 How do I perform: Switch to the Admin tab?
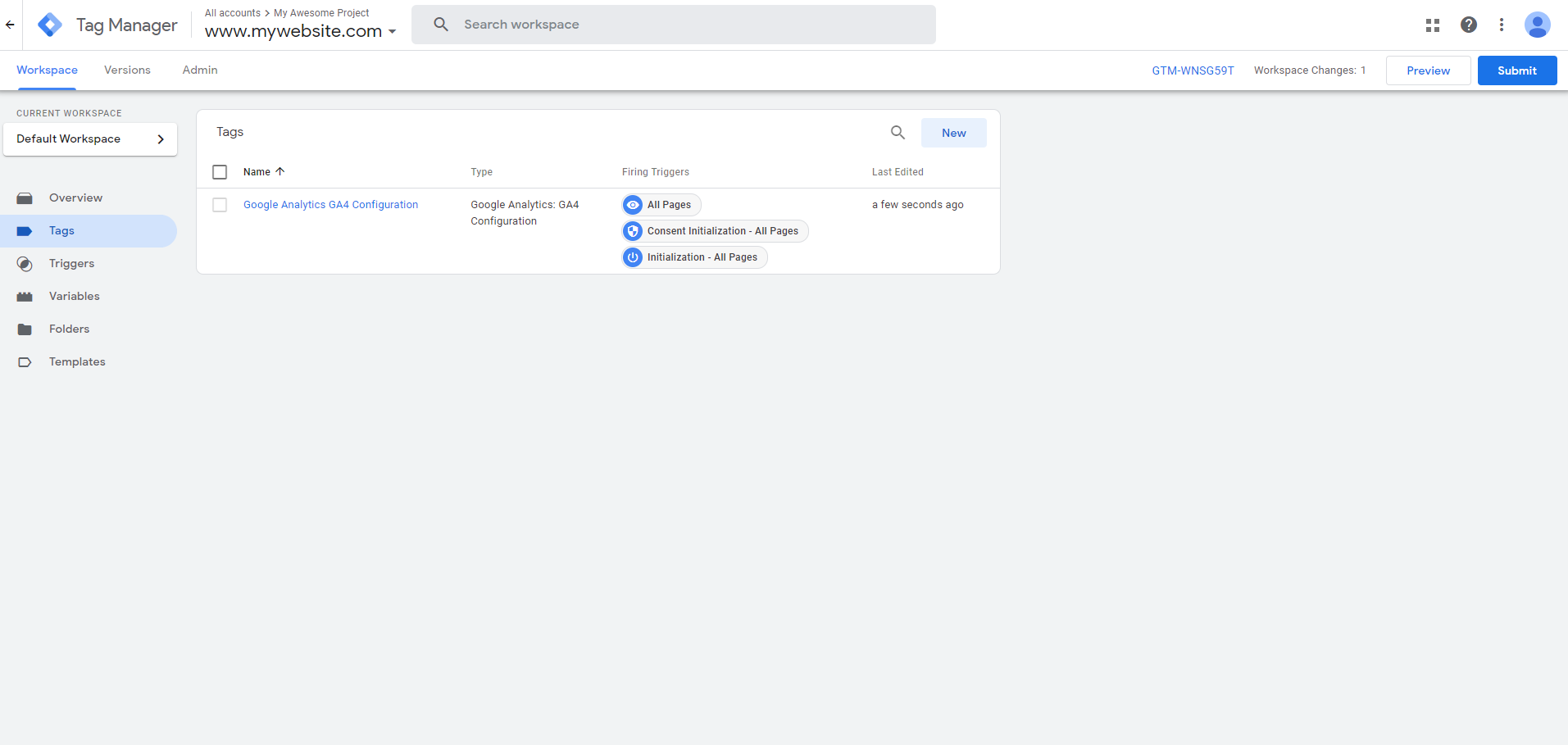pos(200,70)
